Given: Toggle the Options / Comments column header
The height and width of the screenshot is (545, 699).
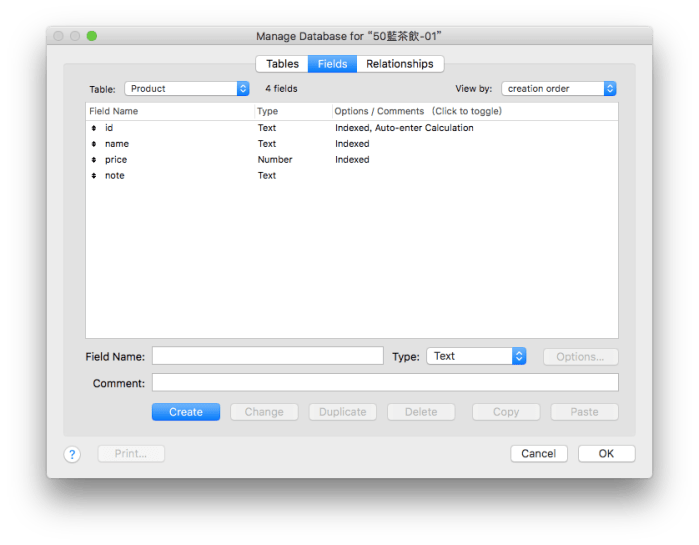Looking at the screenshot, I should click(x=418, y=111).
